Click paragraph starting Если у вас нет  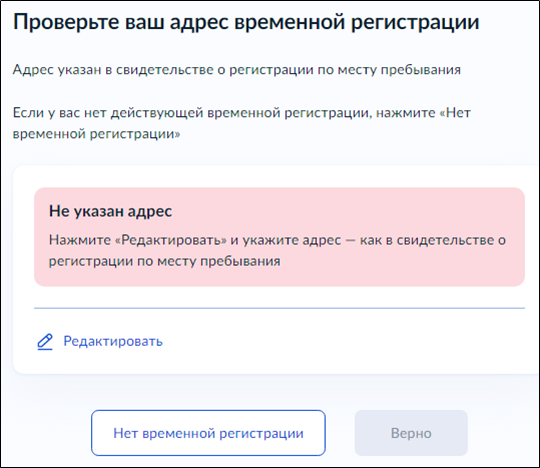242,123
